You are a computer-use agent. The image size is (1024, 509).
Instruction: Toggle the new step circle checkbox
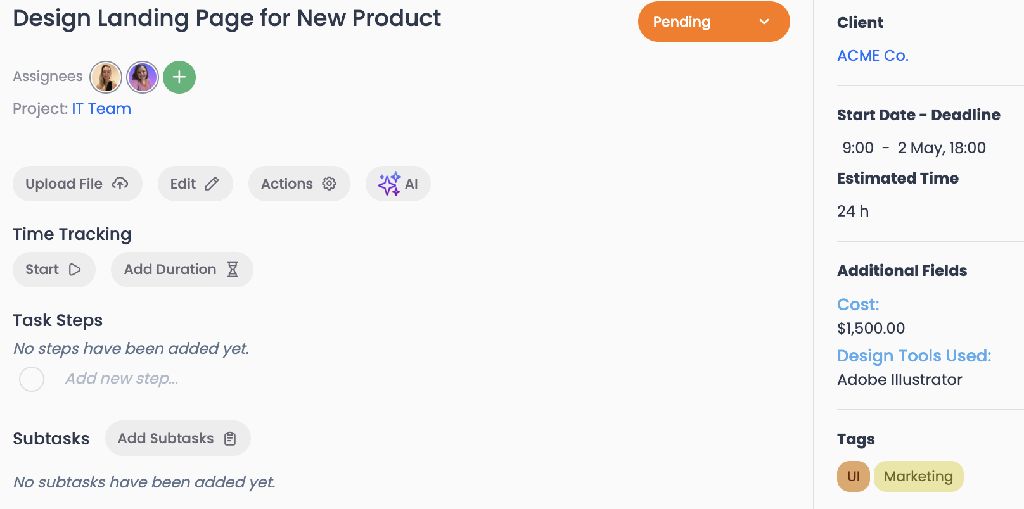pos(32,379)
